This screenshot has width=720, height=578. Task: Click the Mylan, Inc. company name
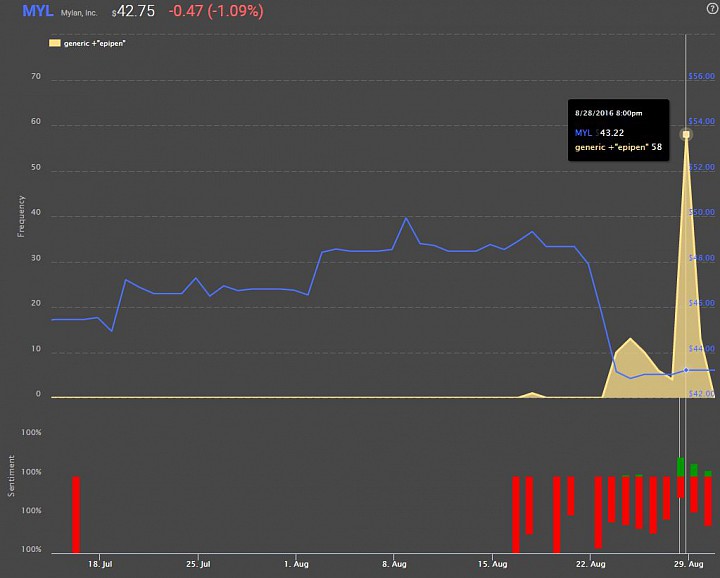pos(79,13)
